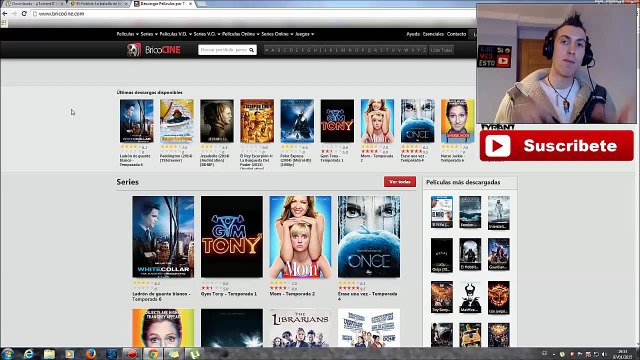Screen dimensions: 640x360
Task: Open the Once poster in latest downloads
Action: 418,121
